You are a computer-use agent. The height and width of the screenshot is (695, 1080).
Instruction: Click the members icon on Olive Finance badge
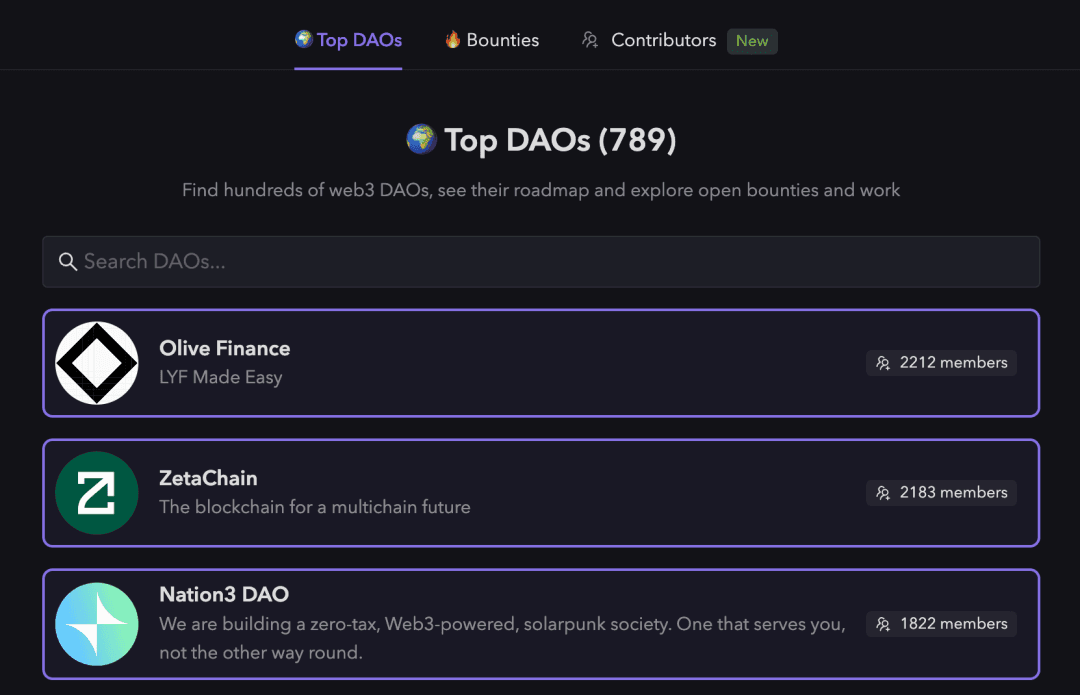[x=883, y=363]
